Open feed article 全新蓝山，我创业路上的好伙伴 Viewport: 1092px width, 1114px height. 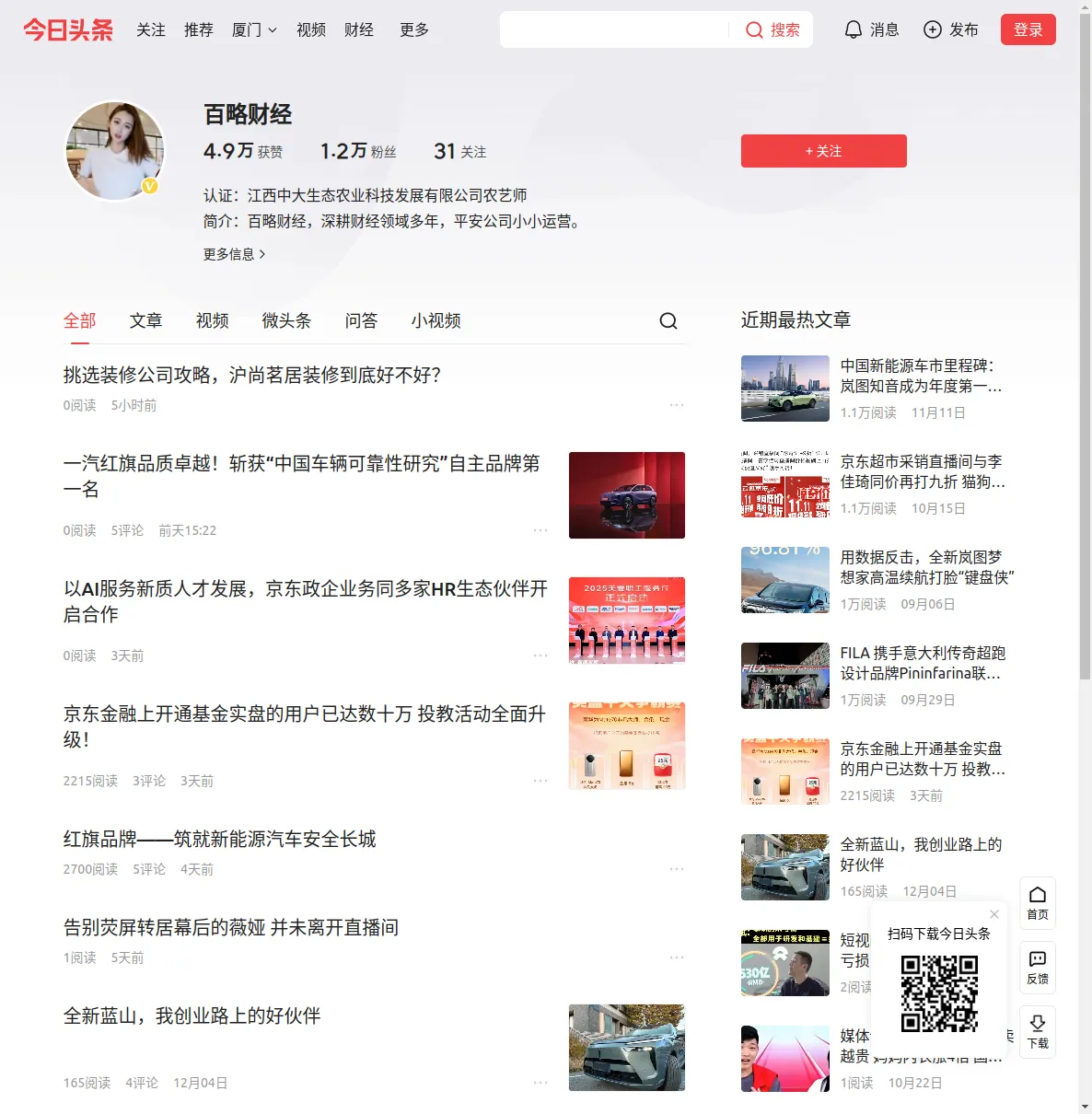tap(192, 1015)
